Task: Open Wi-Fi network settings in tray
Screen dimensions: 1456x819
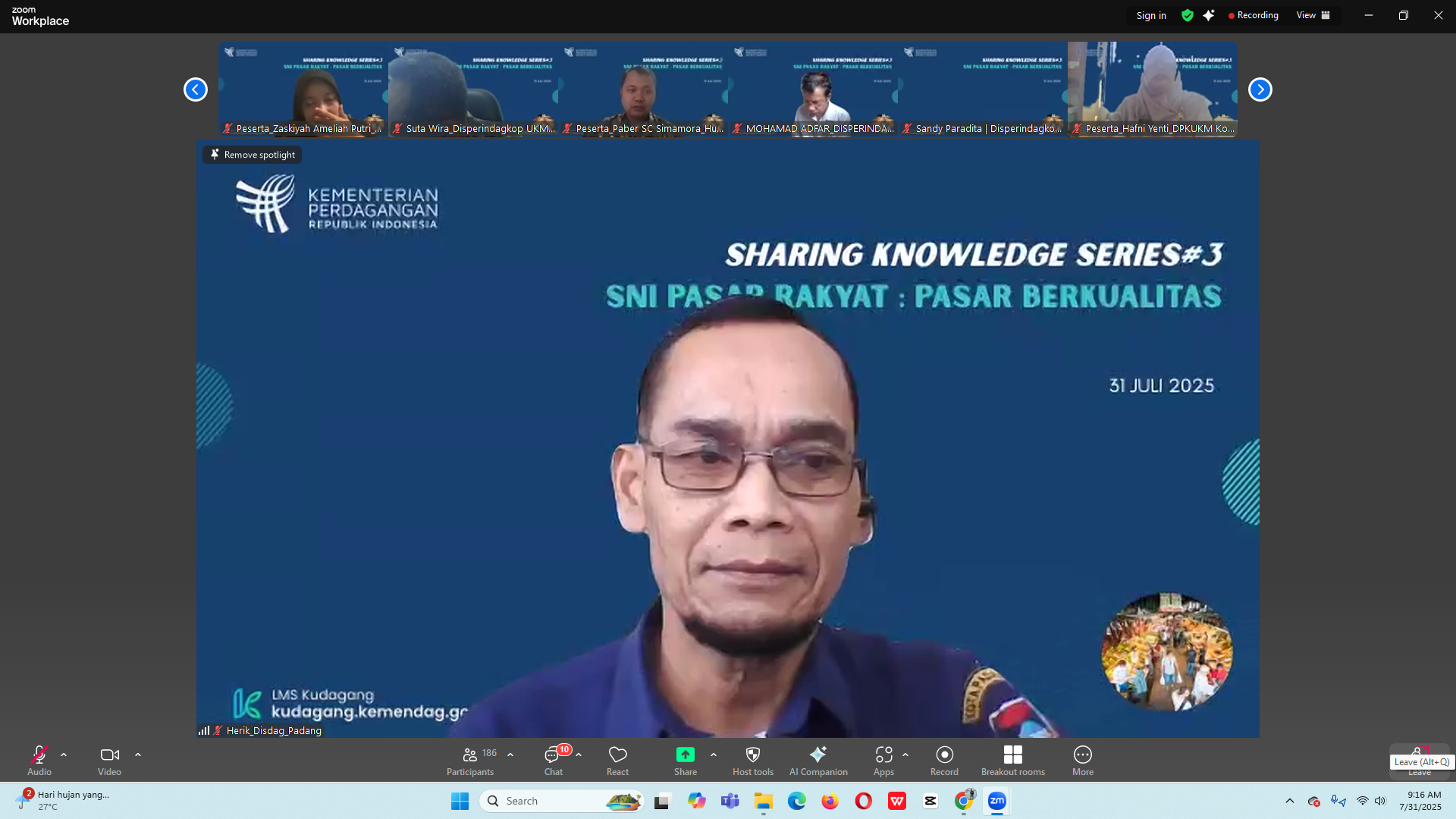Action: [x=1363, y=801]
